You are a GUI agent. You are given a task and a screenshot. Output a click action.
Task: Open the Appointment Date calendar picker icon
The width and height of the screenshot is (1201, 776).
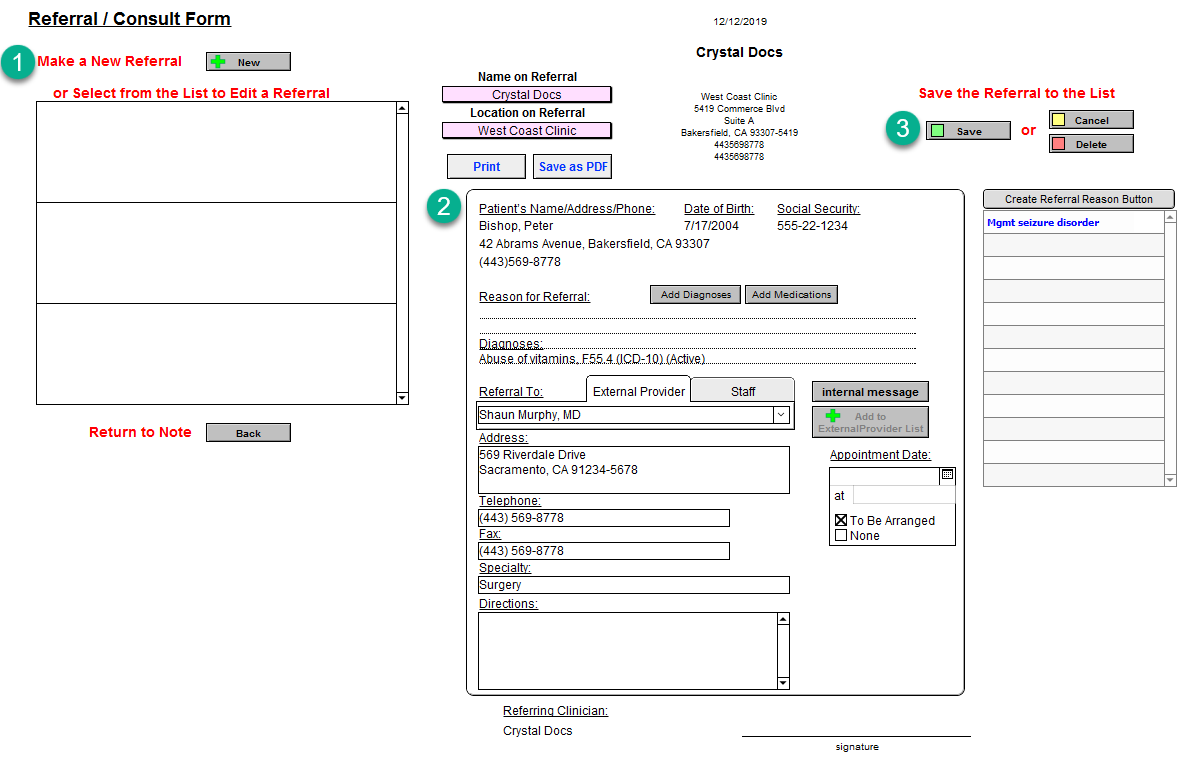click(947, 474)
